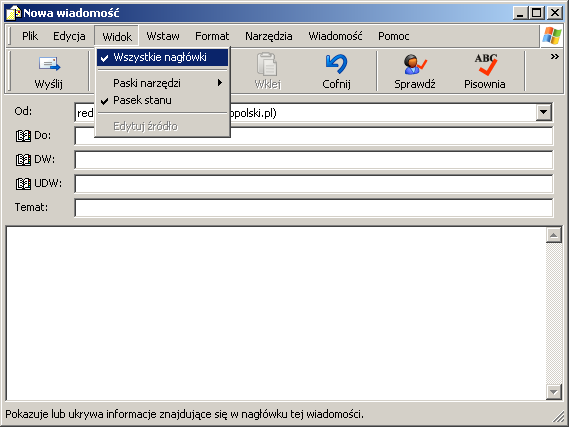The width and height of the screenshot is (569, 427).
Task: Click the message window title bar icon
Action: click(x=14, y=13)
